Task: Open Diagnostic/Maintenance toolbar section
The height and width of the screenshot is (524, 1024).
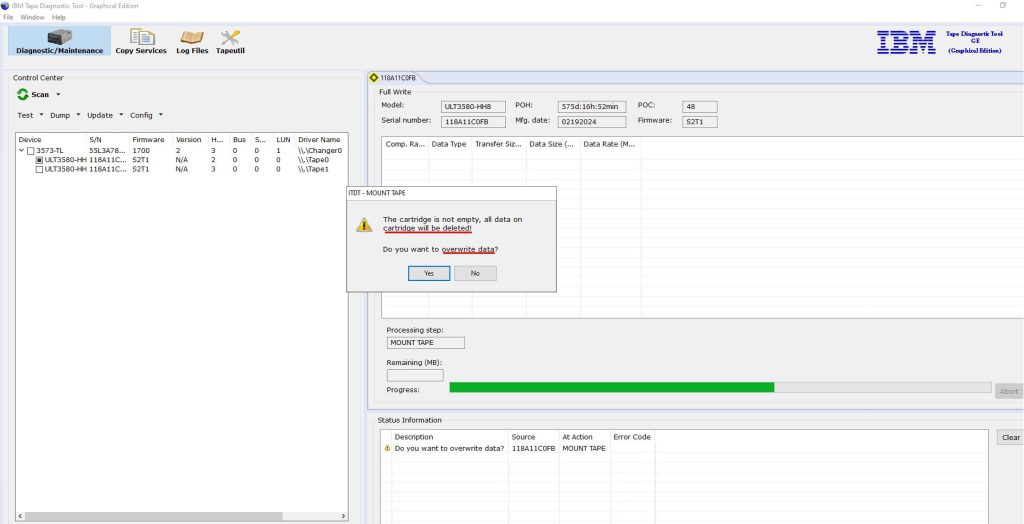Action: (59, 41)
